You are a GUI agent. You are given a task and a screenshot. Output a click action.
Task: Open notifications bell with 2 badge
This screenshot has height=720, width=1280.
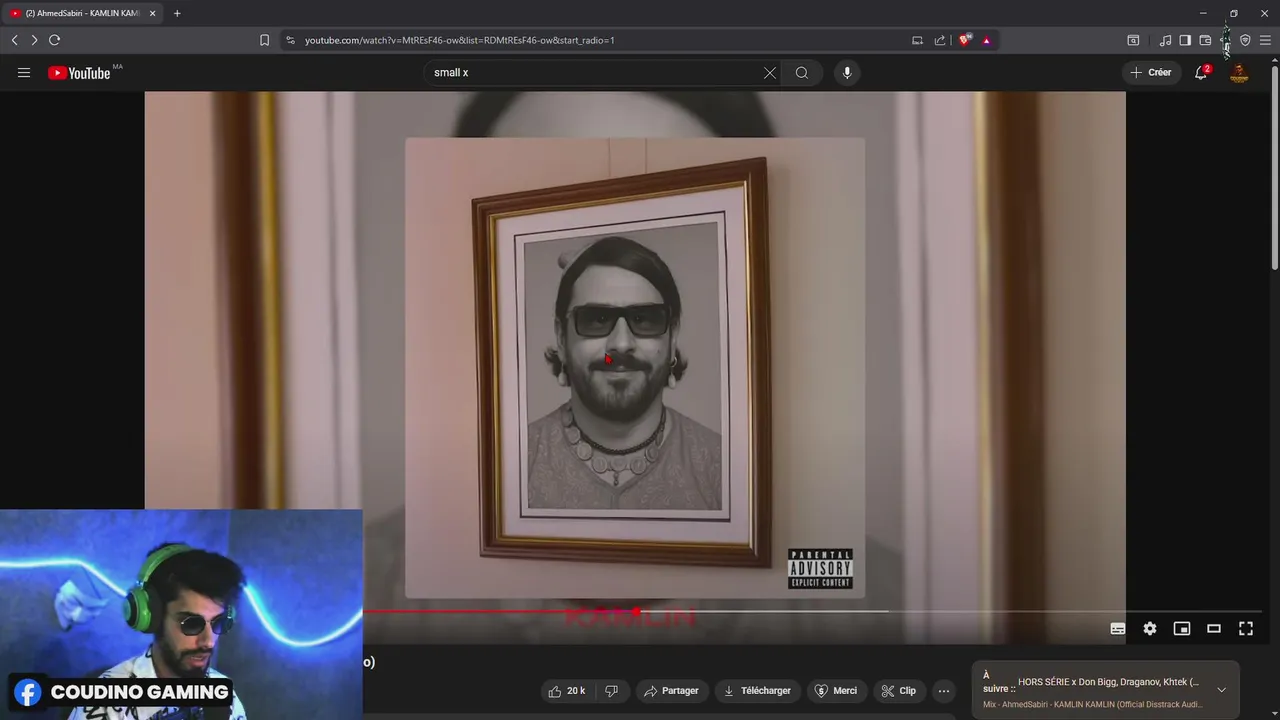pyautogui.click(x=1201, y=73)
